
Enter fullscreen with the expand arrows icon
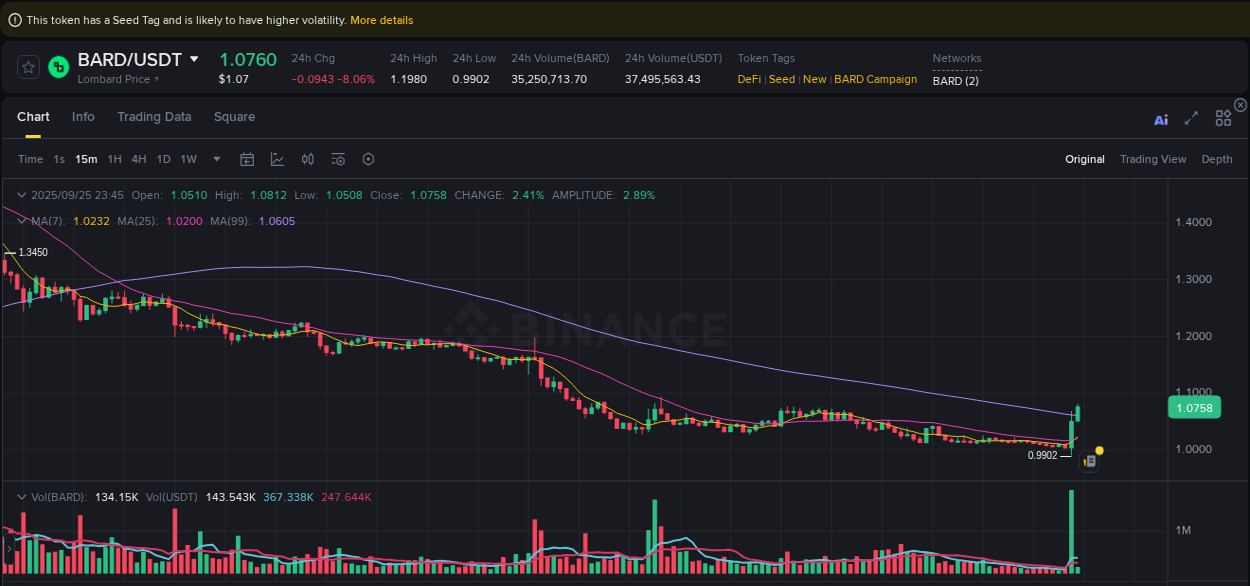pos(1191,118)
